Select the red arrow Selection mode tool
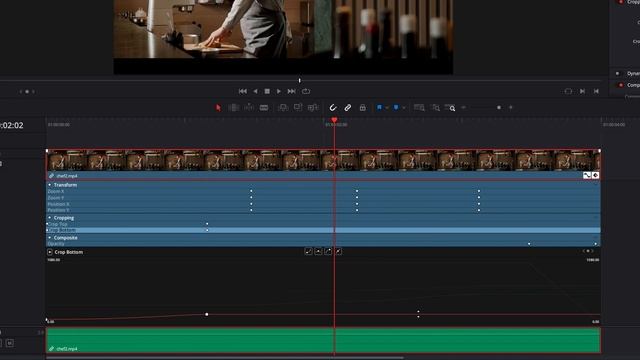The image size is (640, 360). click(218, 108)
